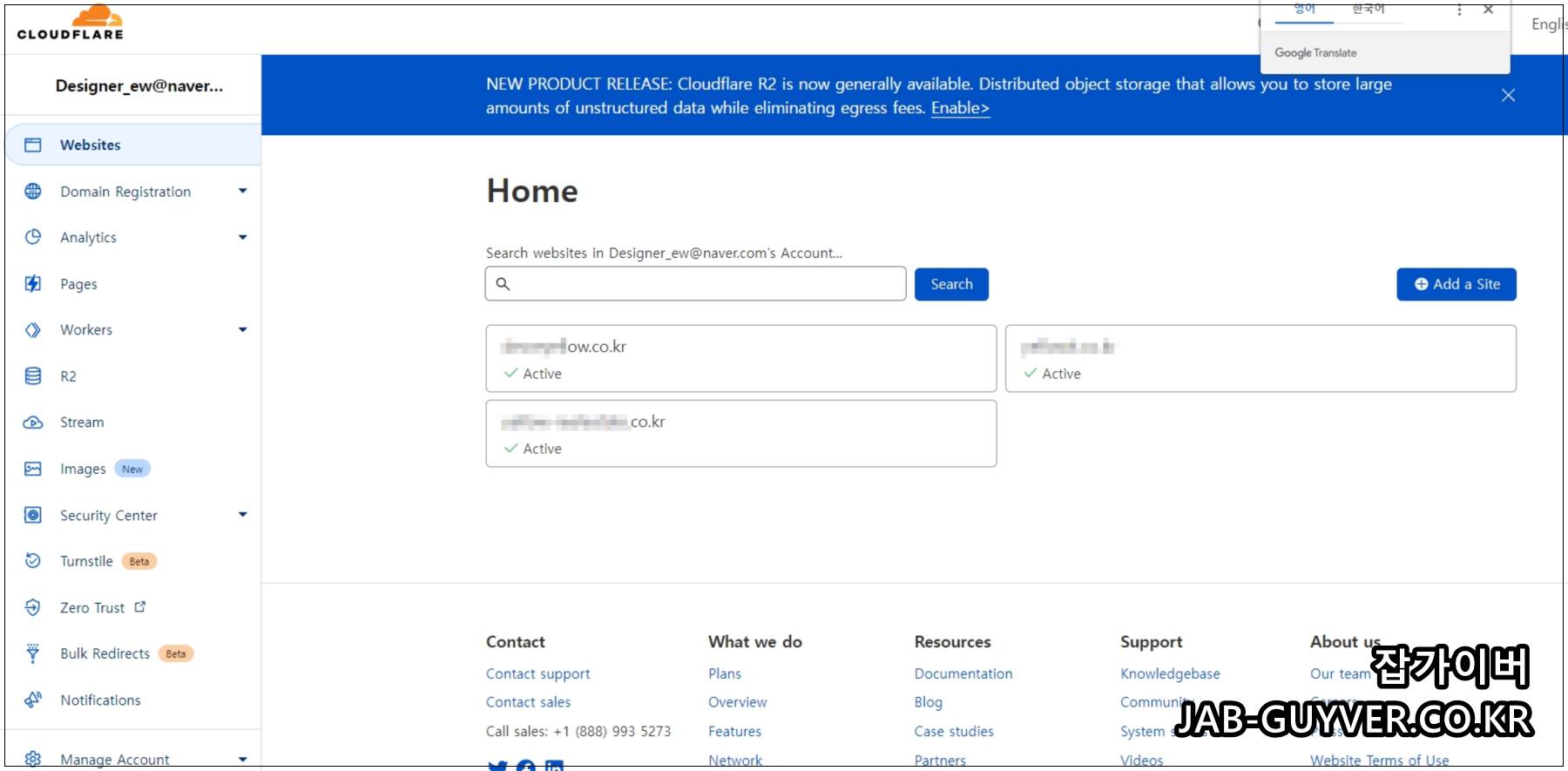Image resolution: width=1568 pixels, height=771 pixels.
Task: Close the Google Translate popup
Action: point(1489,10)
